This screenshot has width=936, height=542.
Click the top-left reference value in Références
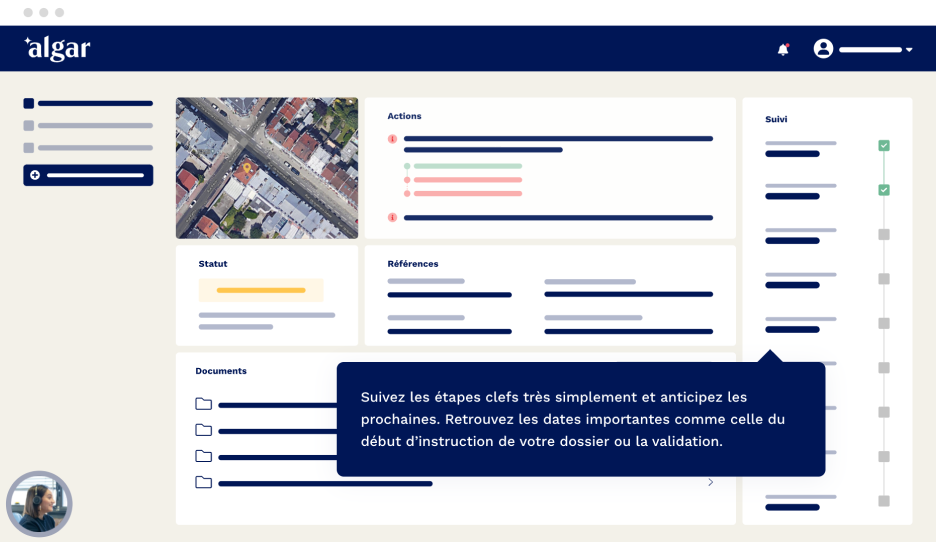(449, 295)
